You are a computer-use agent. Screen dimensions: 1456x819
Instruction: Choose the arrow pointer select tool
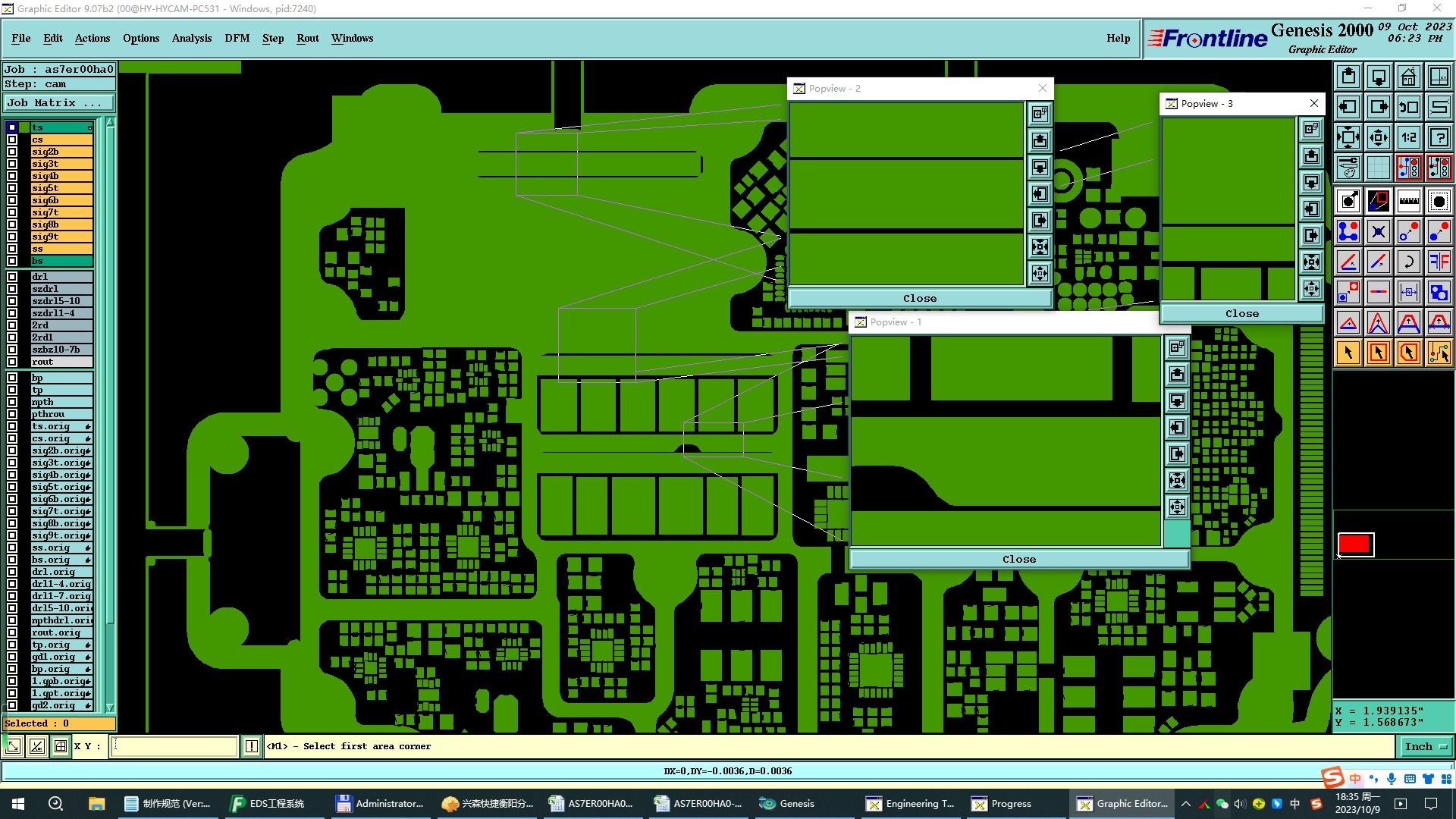(x=1348, y=353)
